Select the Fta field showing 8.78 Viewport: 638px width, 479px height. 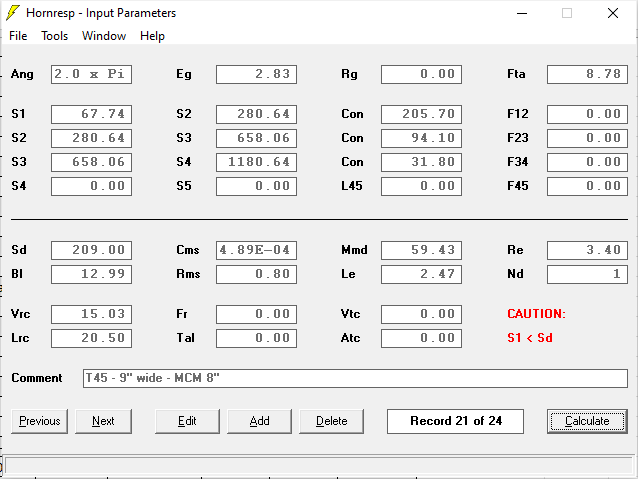587,74
